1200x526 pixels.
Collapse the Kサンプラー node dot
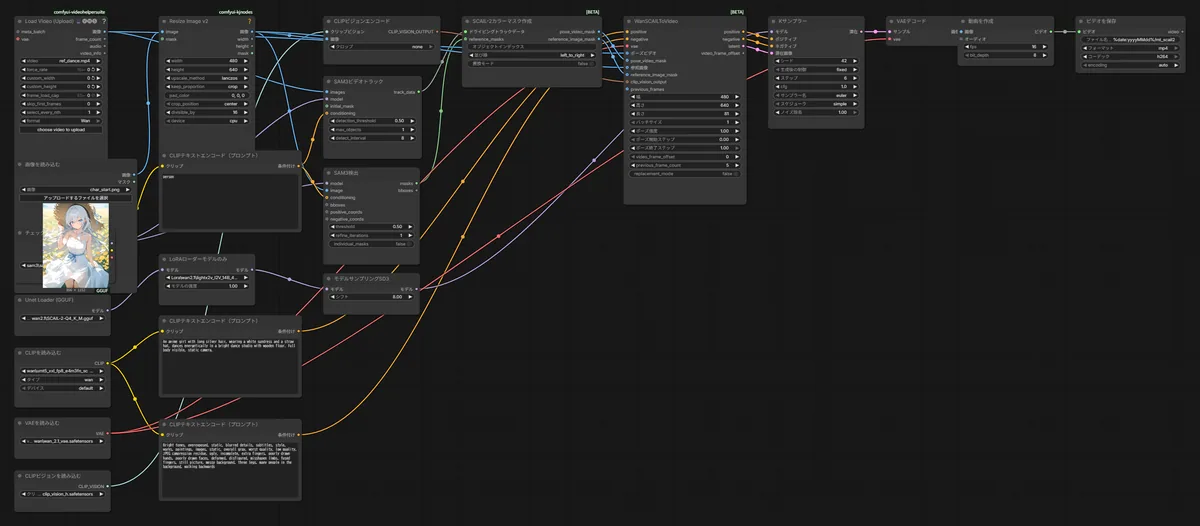pyautogui.click(x=773, y=21)
